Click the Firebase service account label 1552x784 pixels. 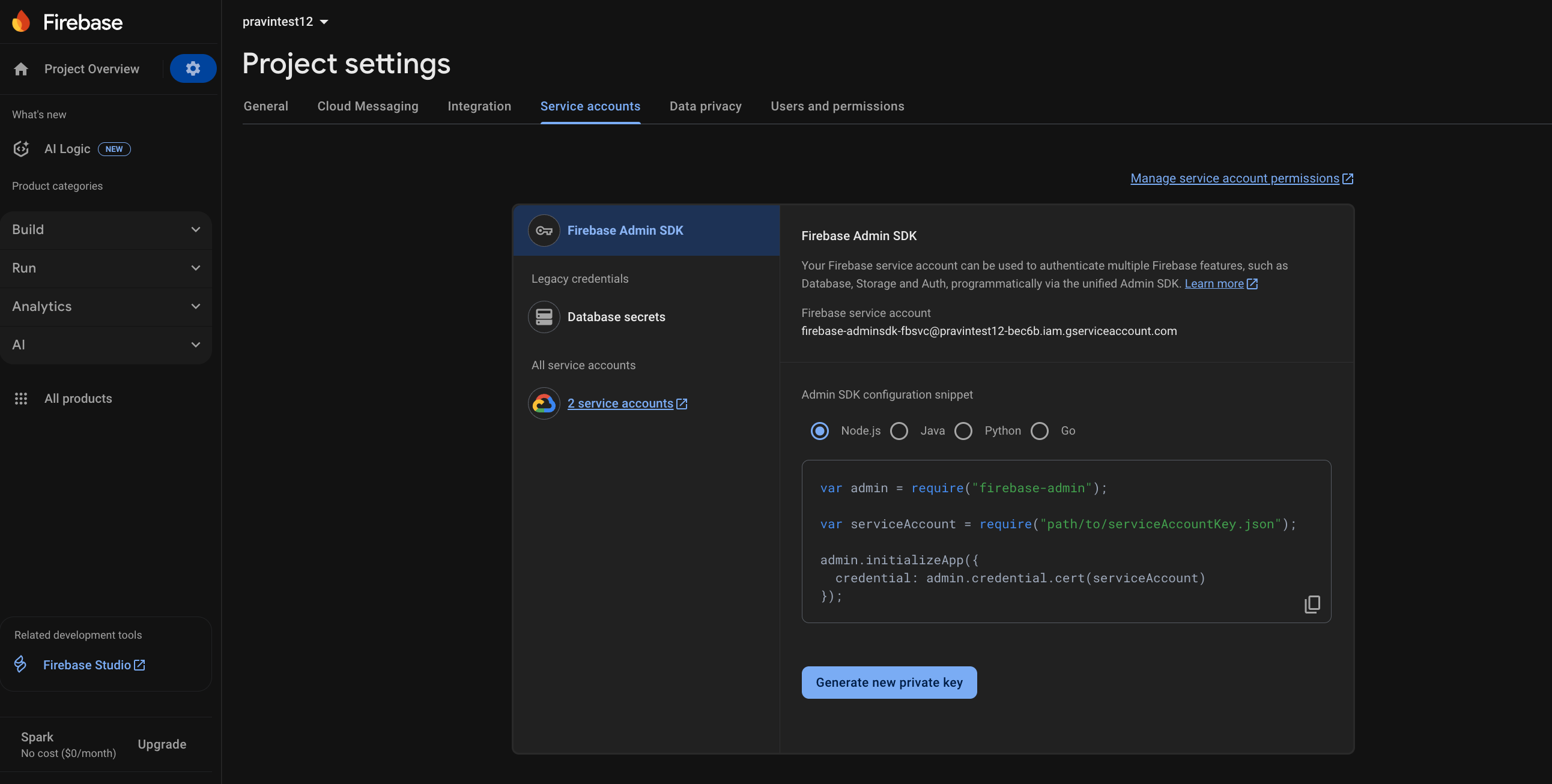[x=865, y=313]
